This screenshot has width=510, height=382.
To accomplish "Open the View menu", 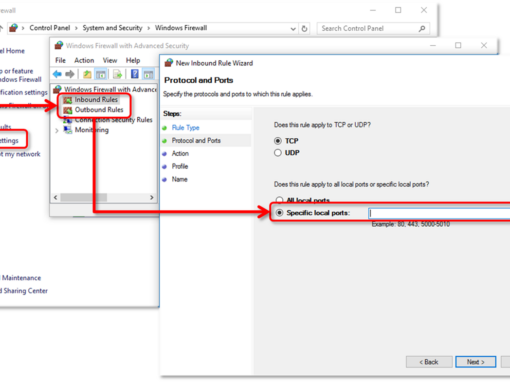I will click(x=110, y=60).
